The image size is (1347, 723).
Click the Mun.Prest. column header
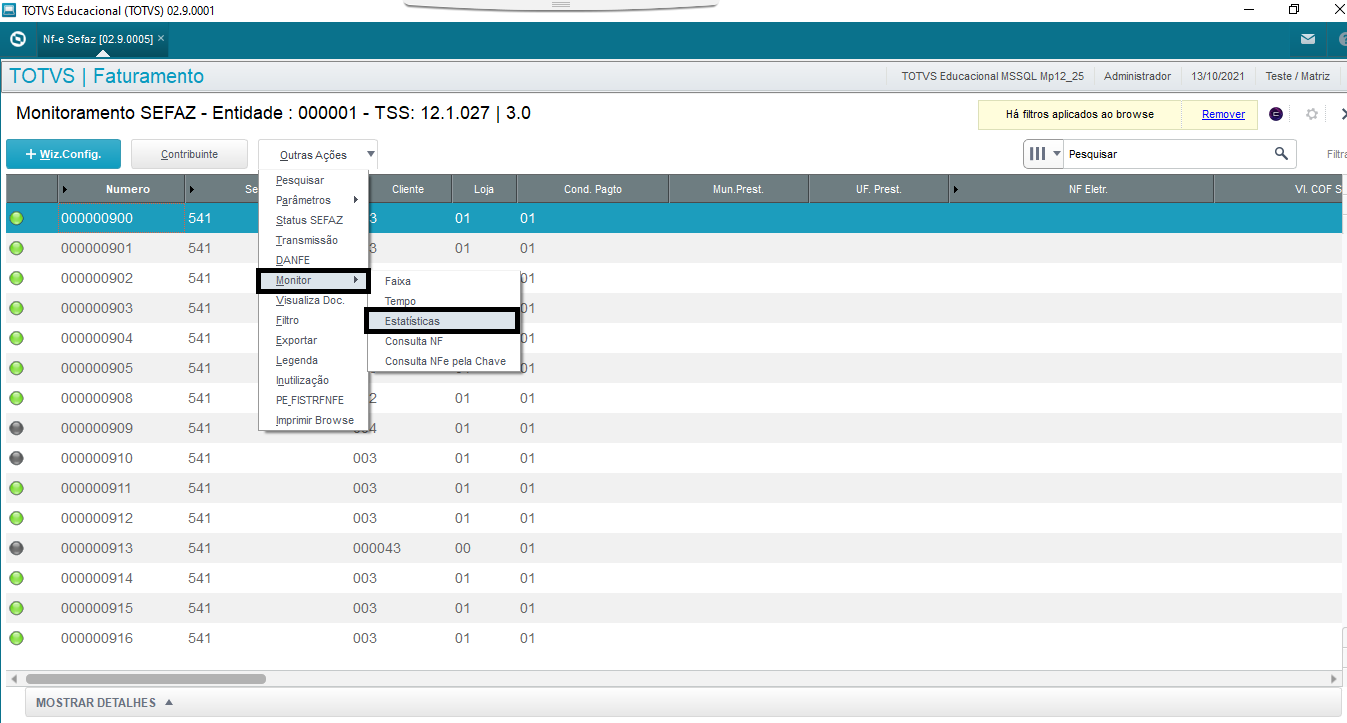[x=738, y=189]
